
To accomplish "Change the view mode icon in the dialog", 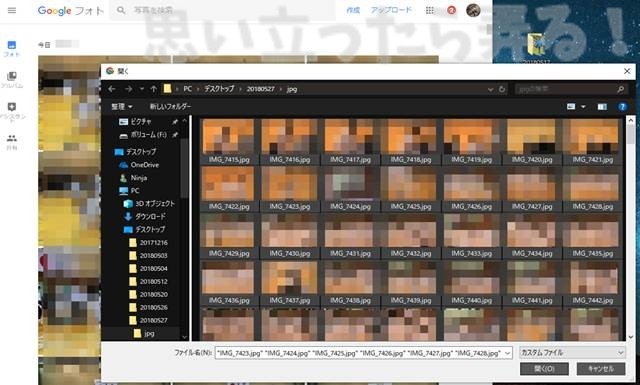I will pyautogui.click(x=571, y=107).
